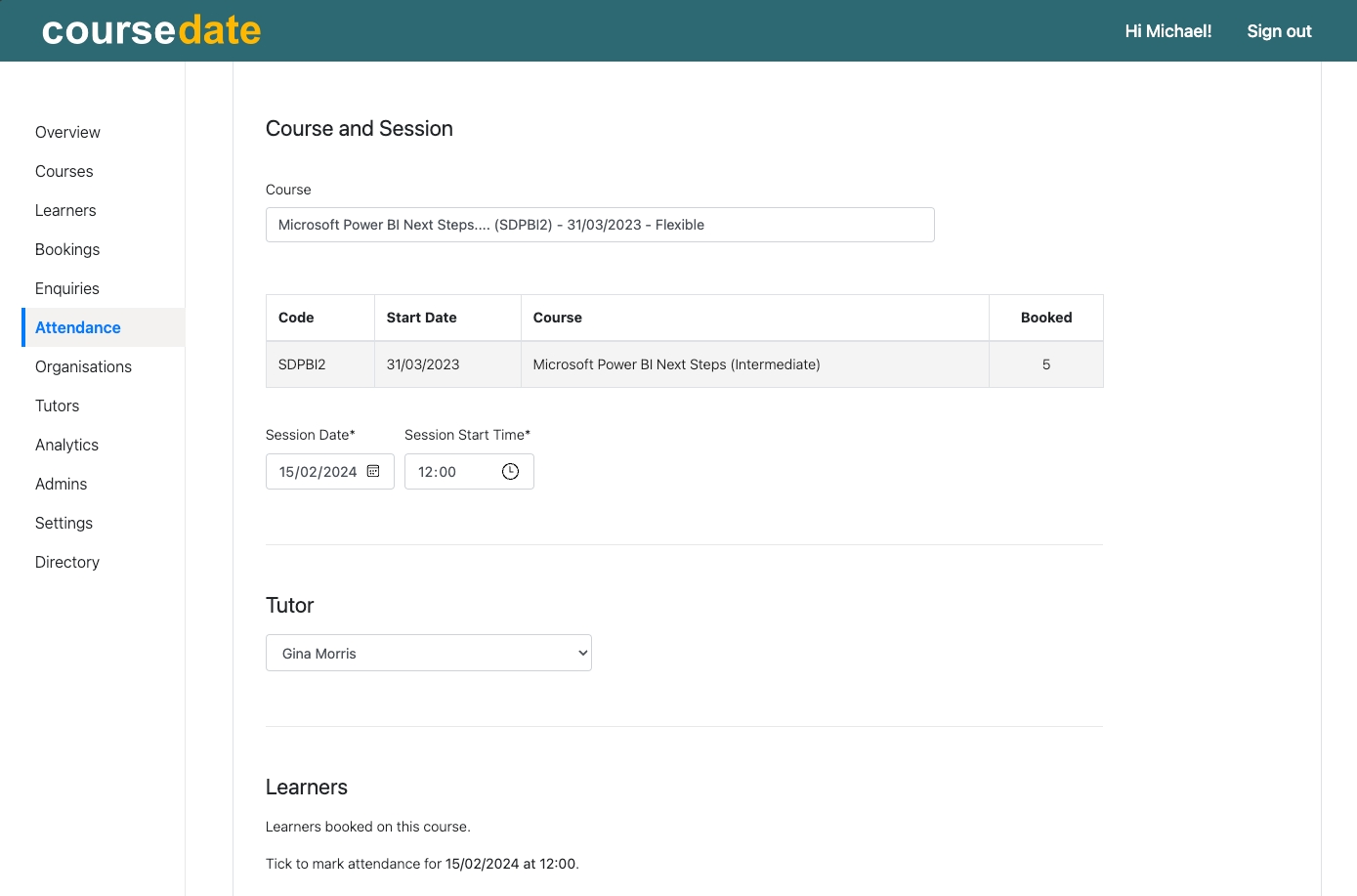Image resolution: width=1357 pixels, height=896 pixels.
Task: Click the coursedate logo
Action: (151, 30)
